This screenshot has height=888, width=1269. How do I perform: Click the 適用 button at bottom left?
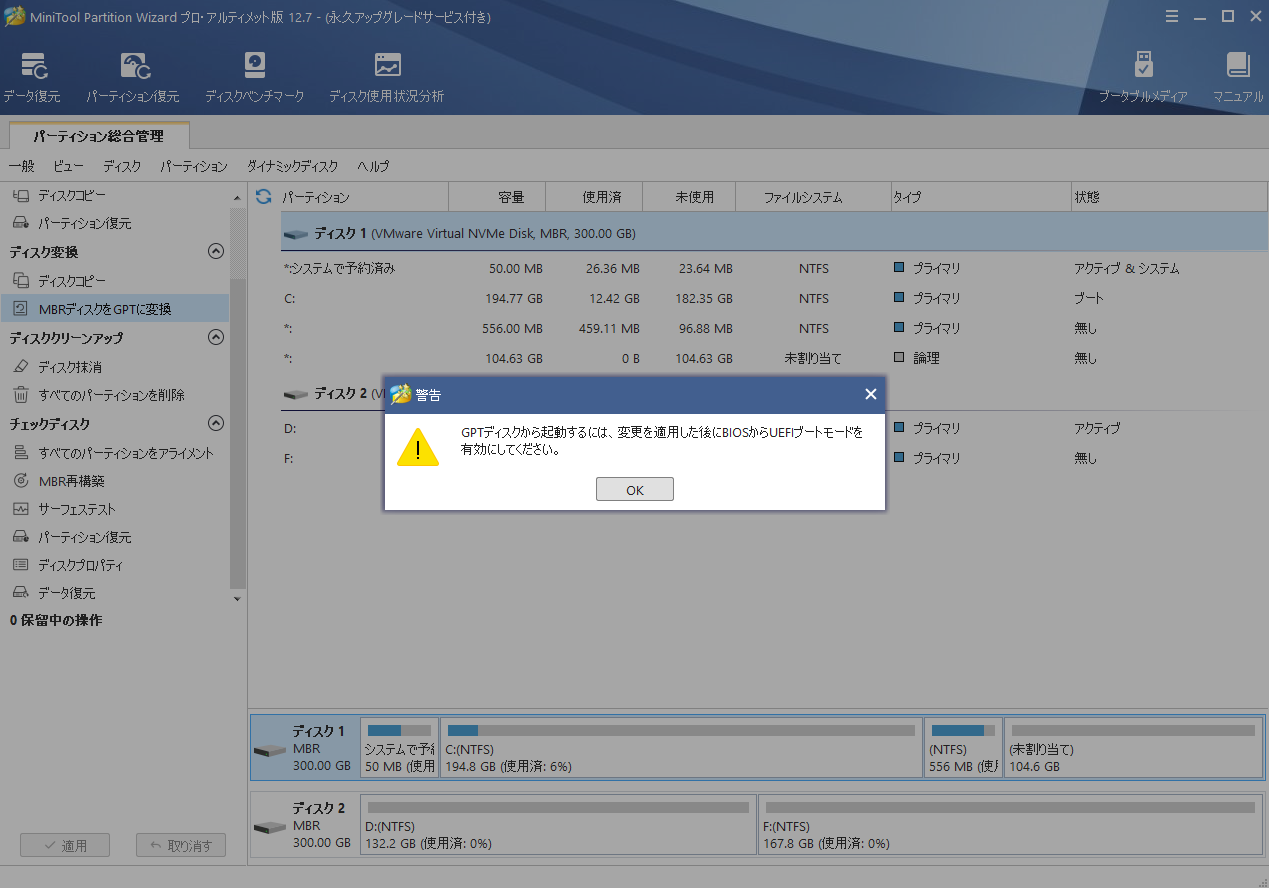pos(64,844)
